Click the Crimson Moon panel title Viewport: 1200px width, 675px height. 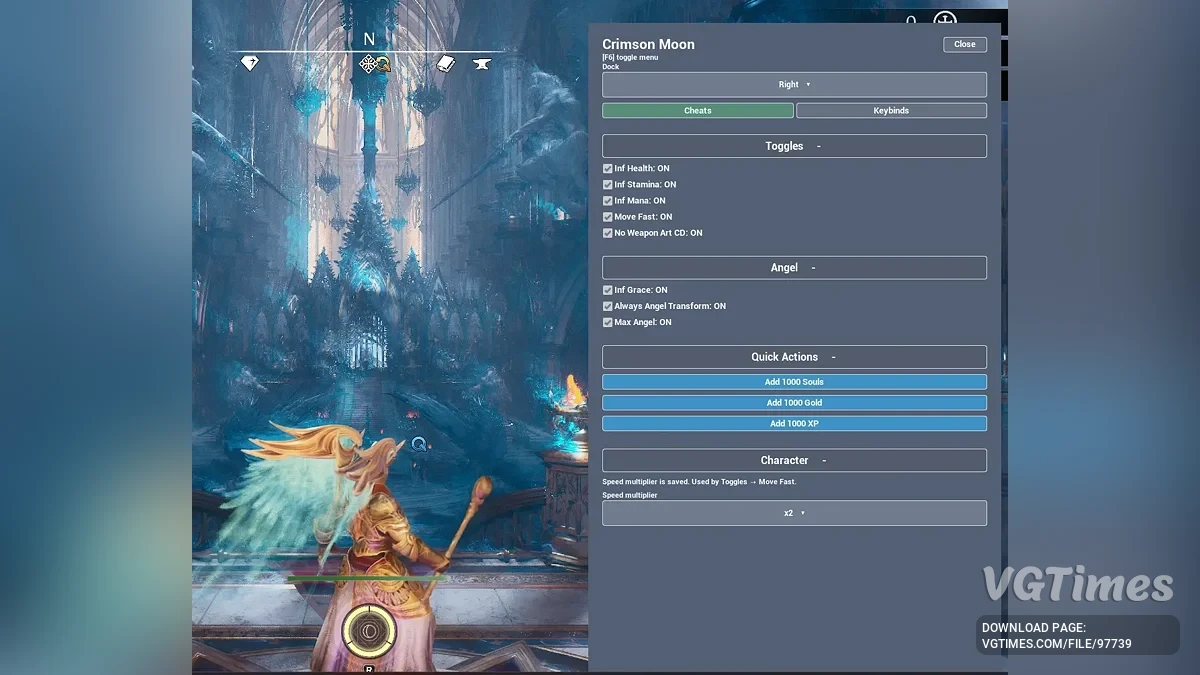coord(648,44)
